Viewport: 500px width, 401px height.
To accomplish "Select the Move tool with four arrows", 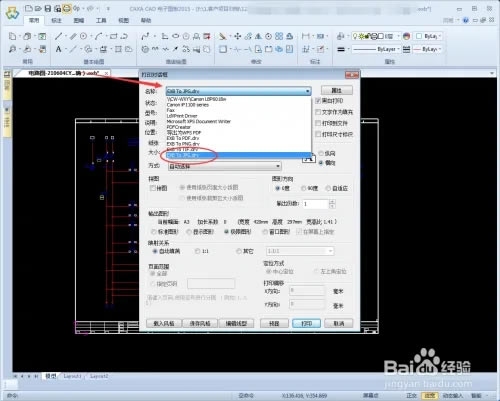I will [237, 36].
